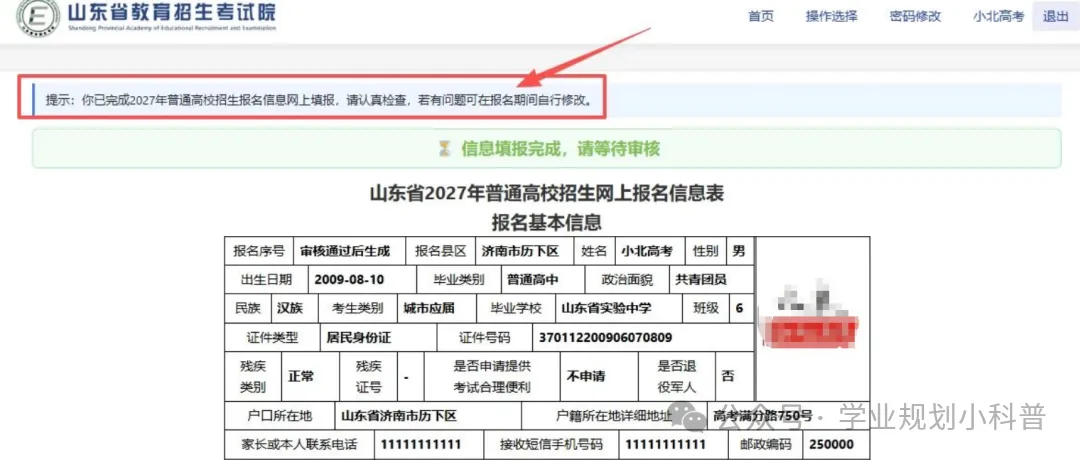
Task: Click the 山东省实验中学 school value
Action: pyautogui.click(x=607, y=308)
